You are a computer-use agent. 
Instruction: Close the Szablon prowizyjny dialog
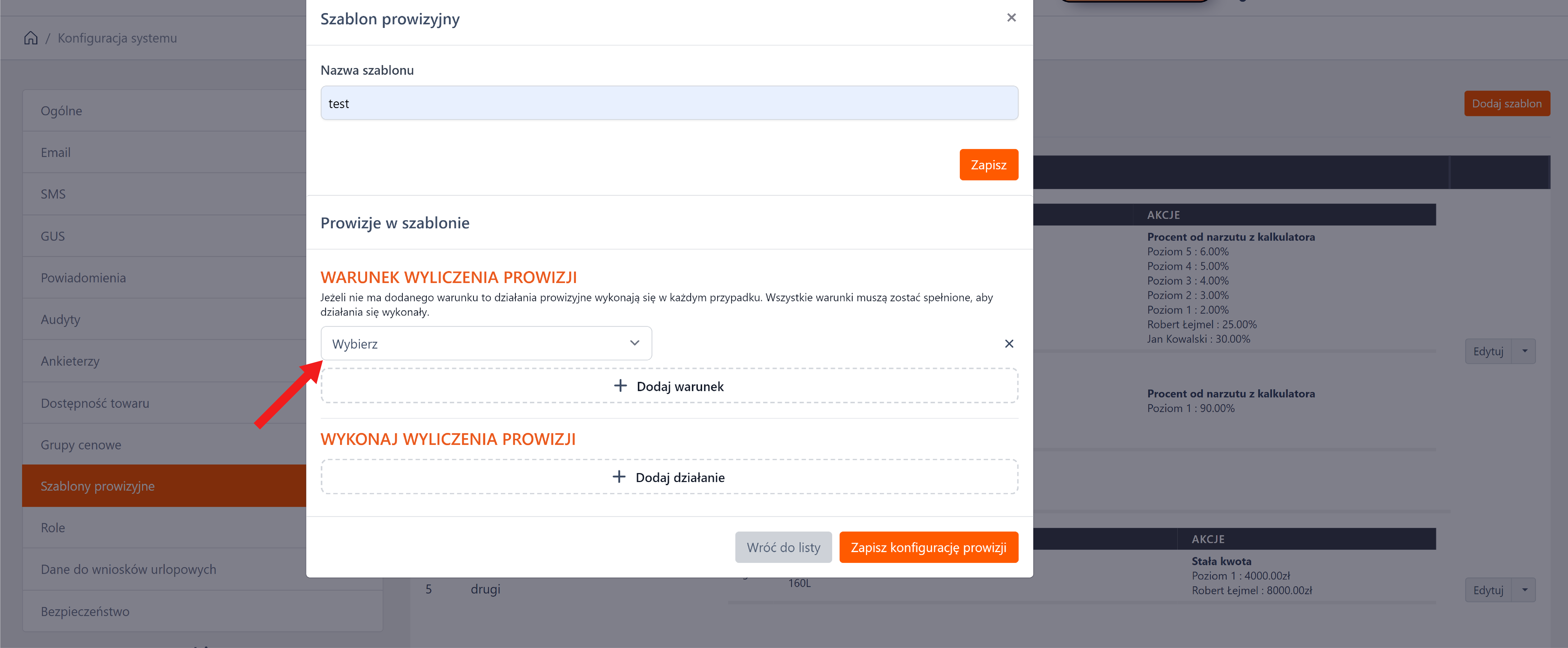point(1011,18)
